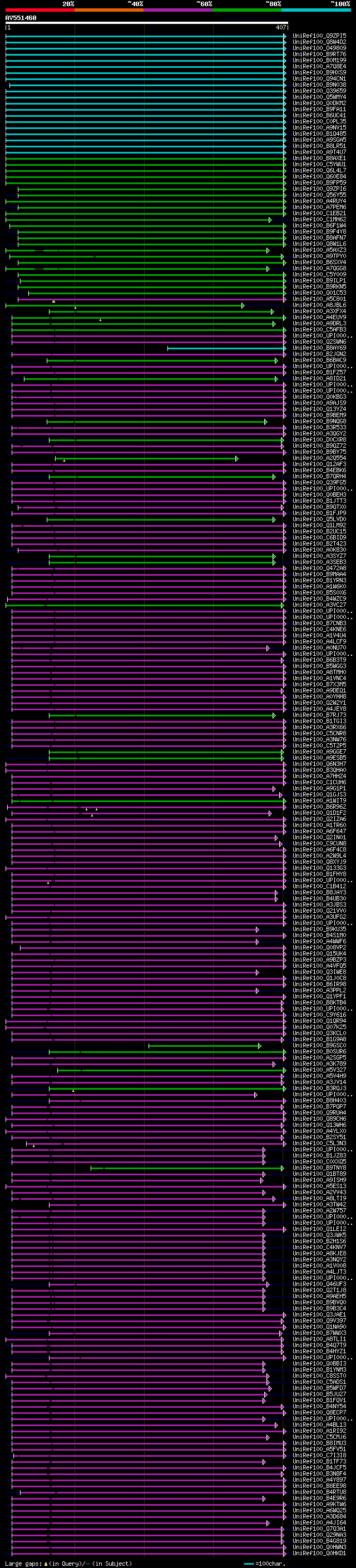Viewport: 356px width, 1568px height.
Task: Open the UniRef100_B6UC41 hit link
Action: tap(319, 116)
